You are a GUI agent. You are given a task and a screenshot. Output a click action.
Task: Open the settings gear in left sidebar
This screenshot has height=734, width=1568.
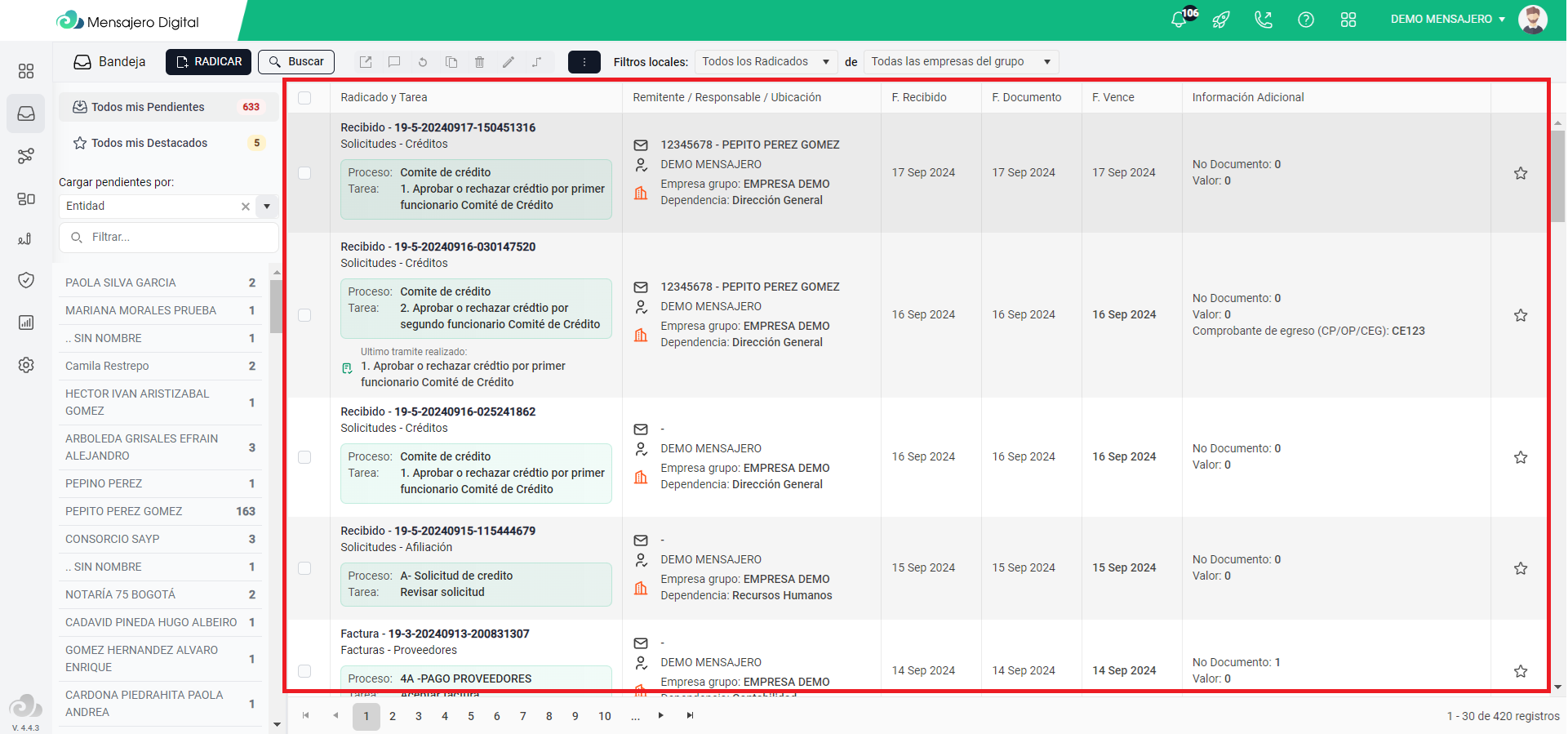point(26,365)
